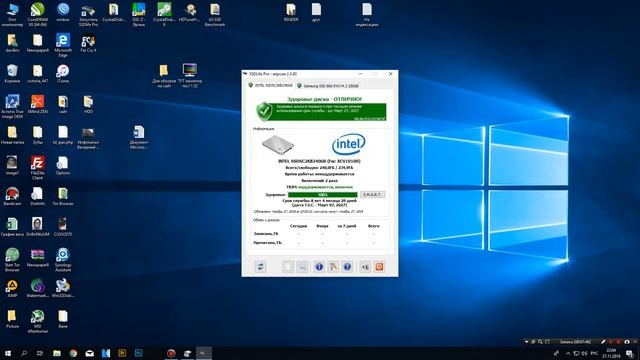The width and height of the screenshot is (640, 360).
Task: Open the tools settings icon in SSDLife
Action: 333,267
